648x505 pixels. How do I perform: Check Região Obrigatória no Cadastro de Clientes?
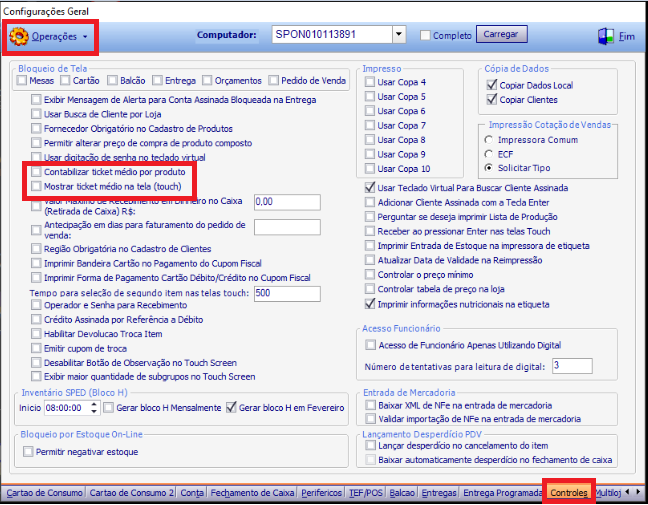coord(36,248)
